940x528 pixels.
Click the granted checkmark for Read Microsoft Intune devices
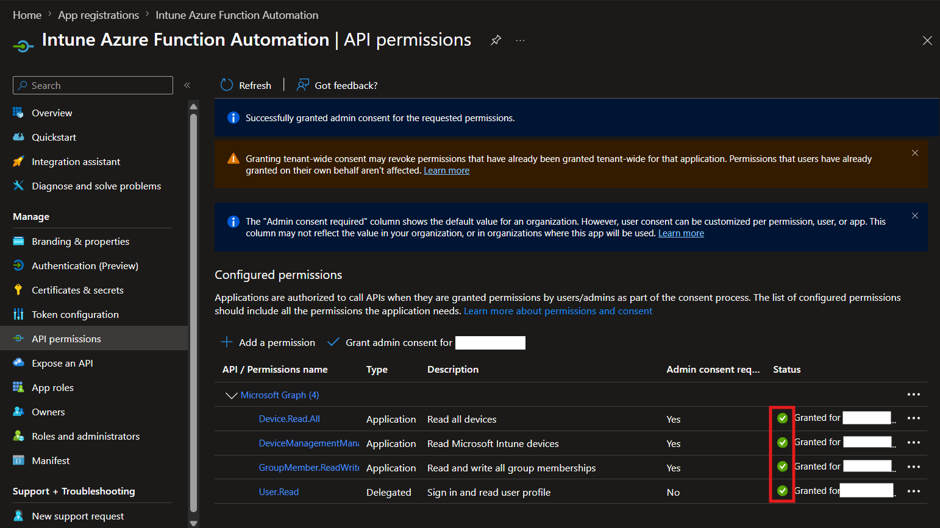click(782, 442)
